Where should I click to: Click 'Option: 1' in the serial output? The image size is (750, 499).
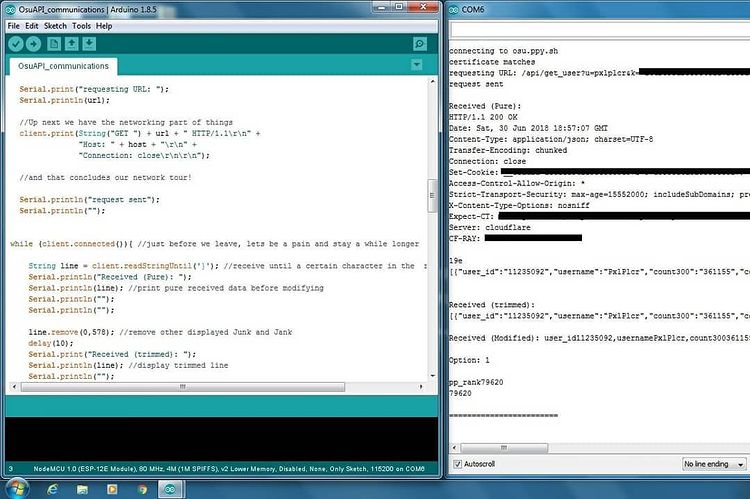[x=469, y=360]
